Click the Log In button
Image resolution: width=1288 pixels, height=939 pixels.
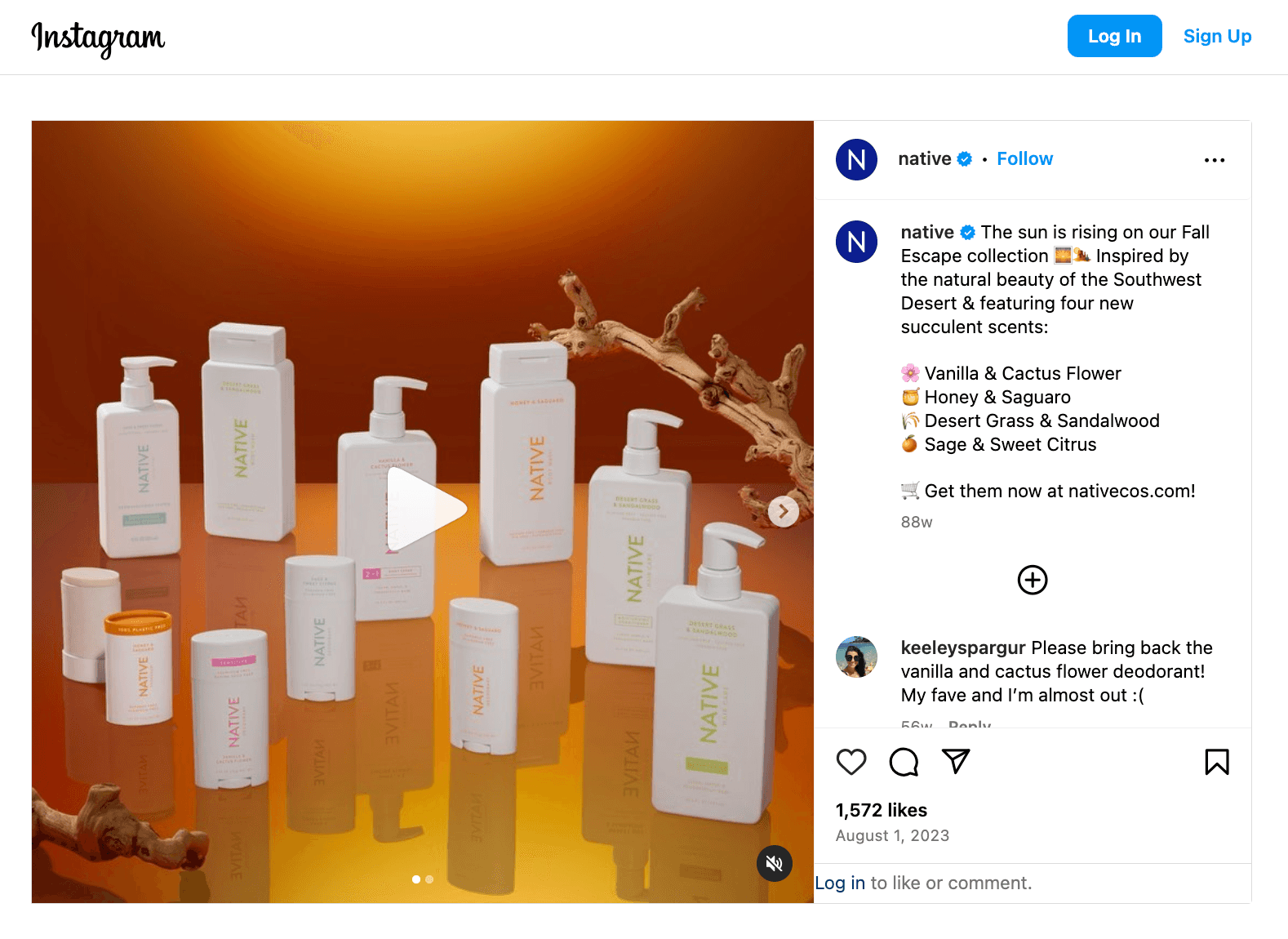pos(1114,36)
